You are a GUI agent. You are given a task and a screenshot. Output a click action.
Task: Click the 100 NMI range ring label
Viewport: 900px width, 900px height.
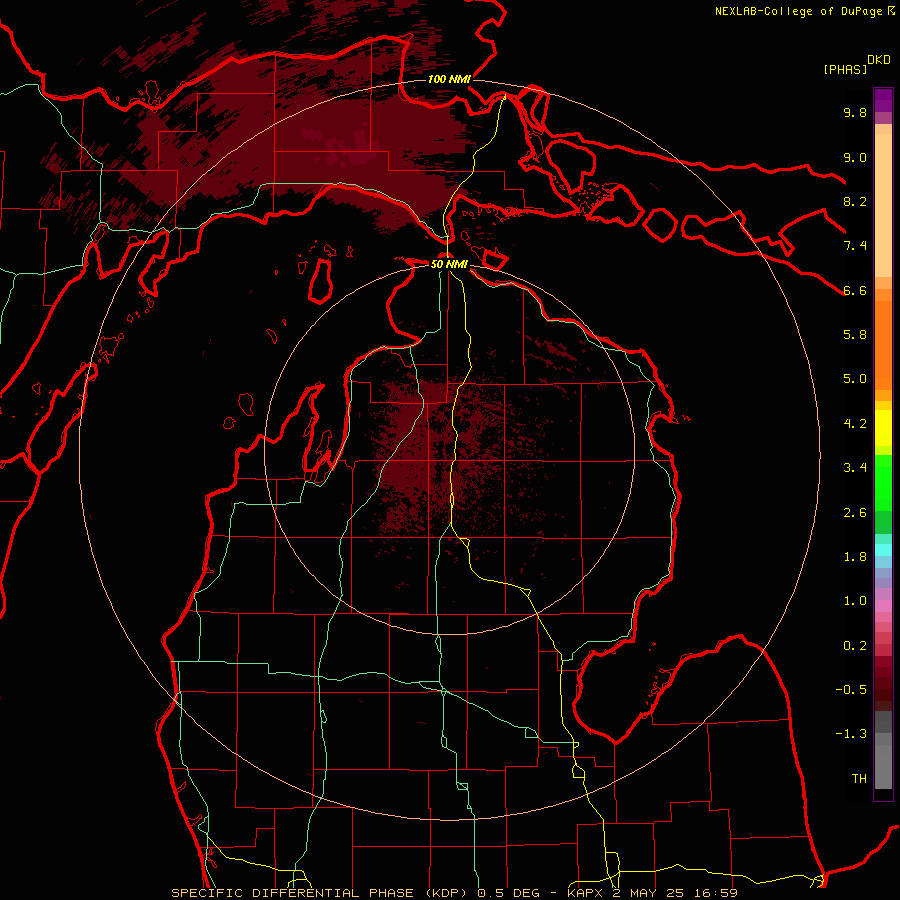449,79
